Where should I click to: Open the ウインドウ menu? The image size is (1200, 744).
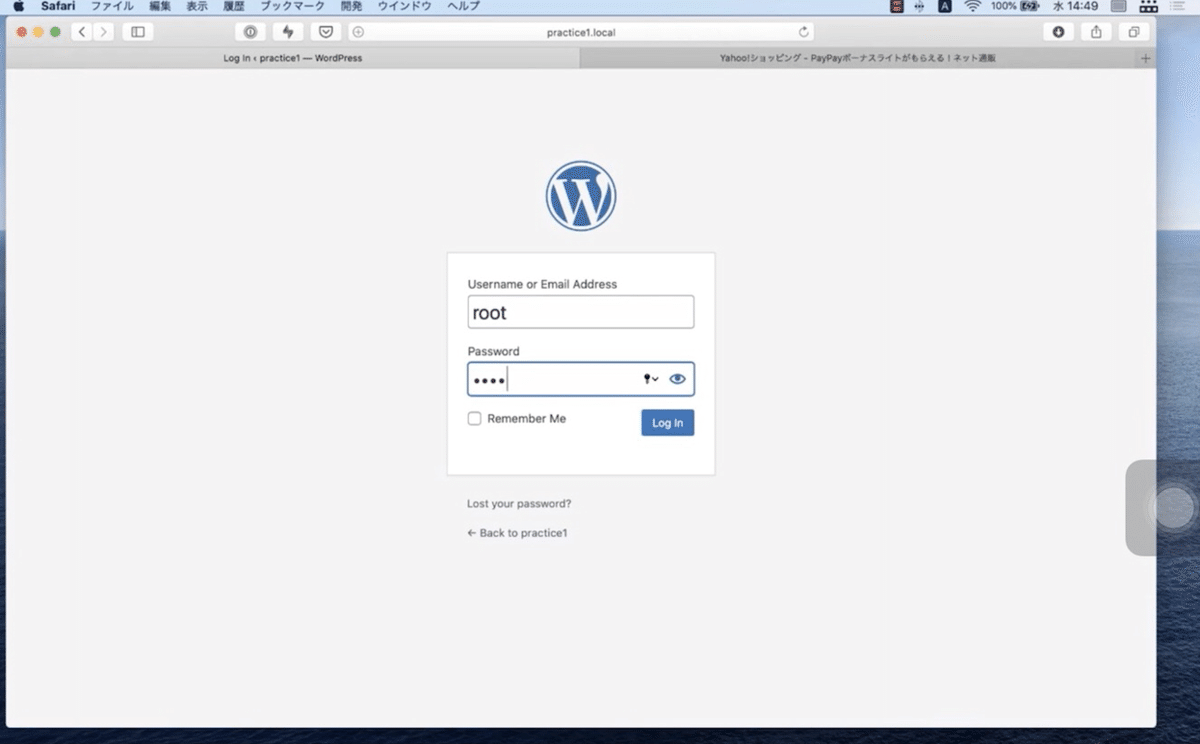coord(404,6)
